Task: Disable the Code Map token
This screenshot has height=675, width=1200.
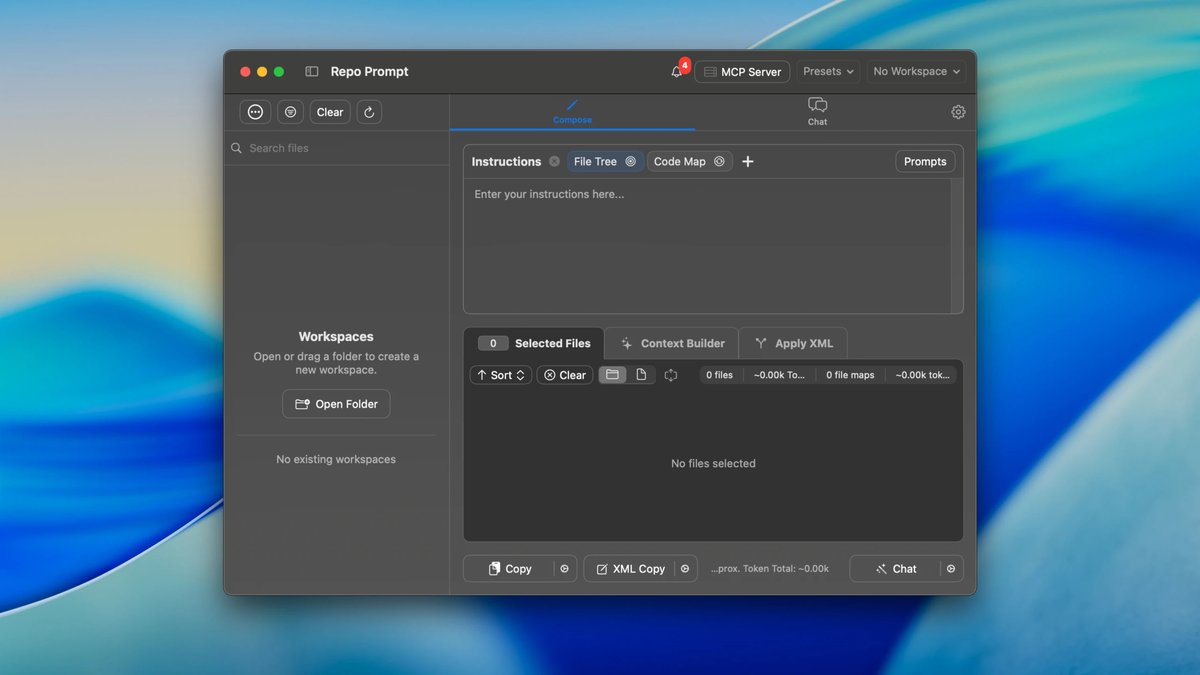Action: click(716, 160)
